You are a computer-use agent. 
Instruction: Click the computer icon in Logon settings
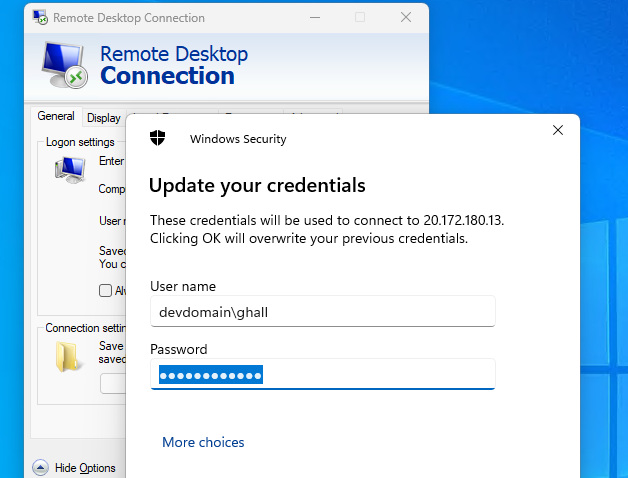70,169
